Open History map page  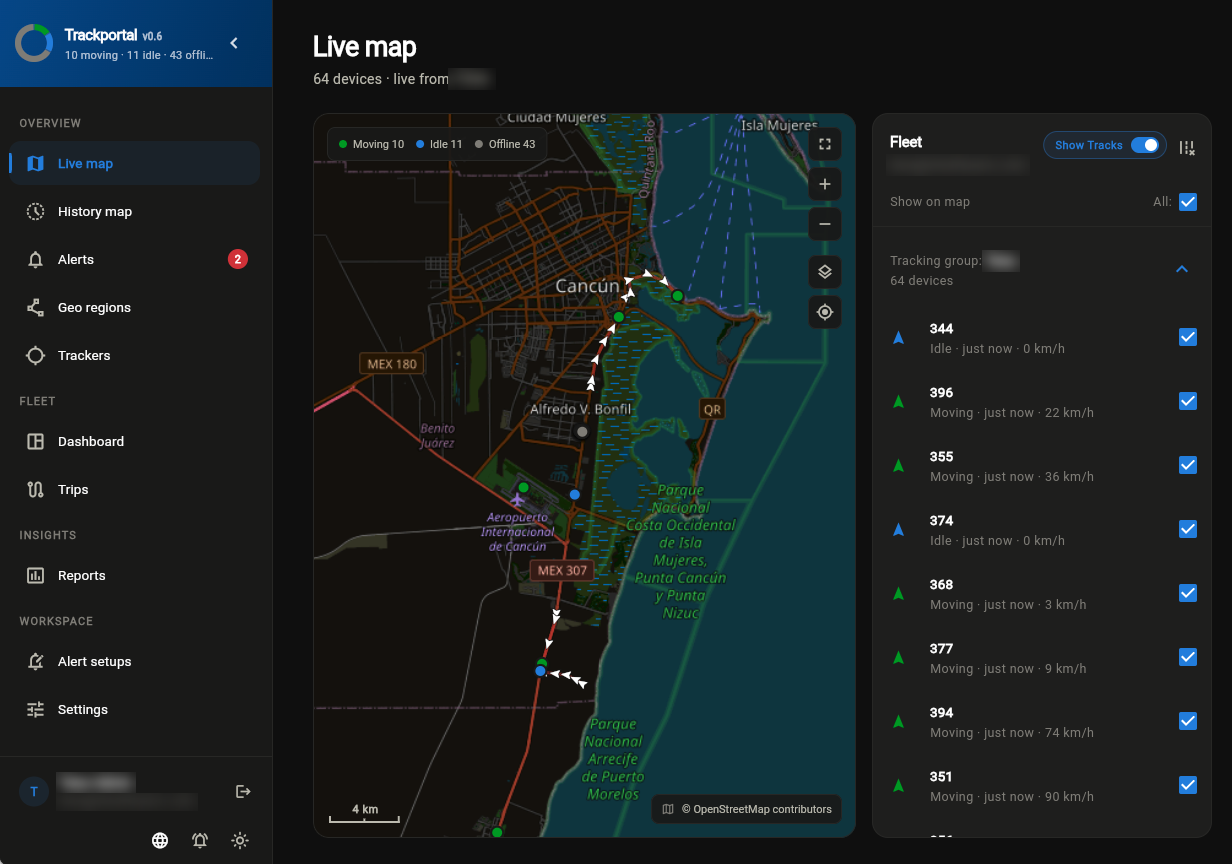[134, 211]
